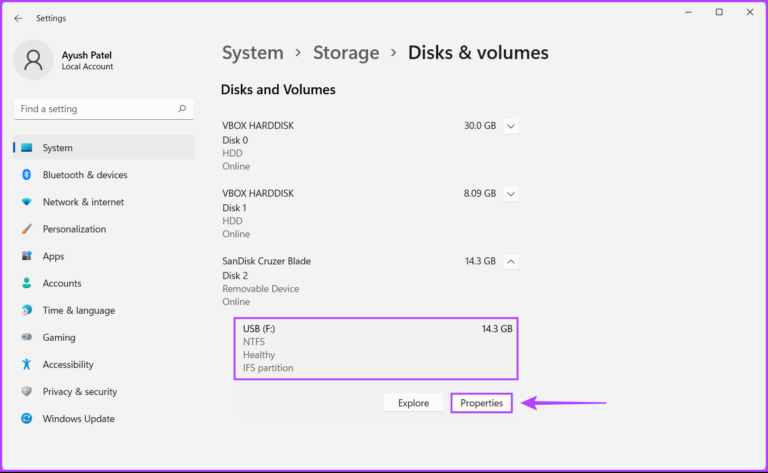Click the user profile avatar icon
The height and width of the screenshot is (473, 768).
click(33, 60)
